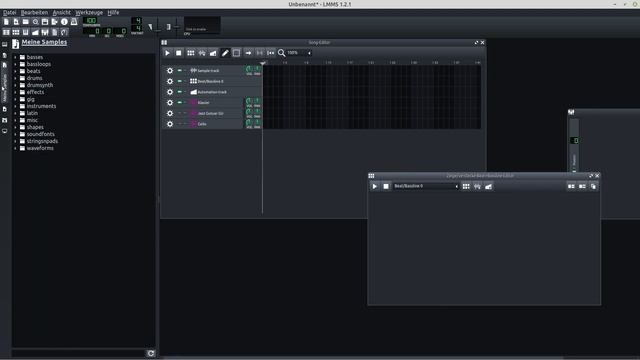
Task: Click the master volume slider
Action: point(158,27)
